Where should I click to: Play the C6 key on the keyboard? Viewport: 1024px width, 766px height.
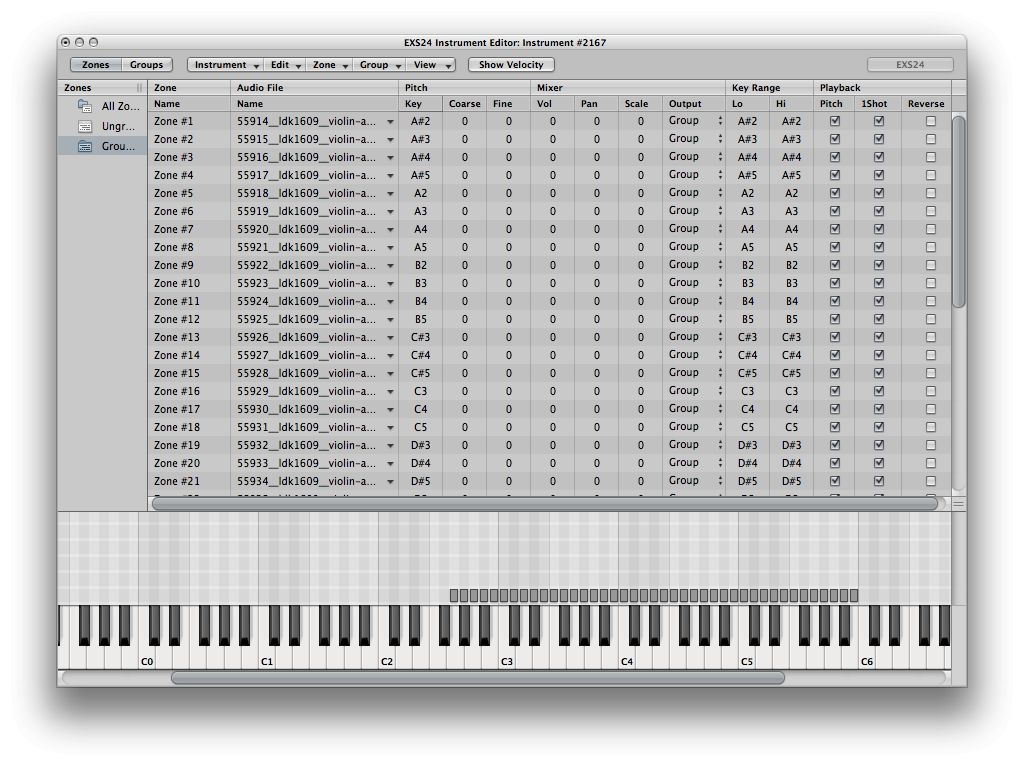click(867, 658)
